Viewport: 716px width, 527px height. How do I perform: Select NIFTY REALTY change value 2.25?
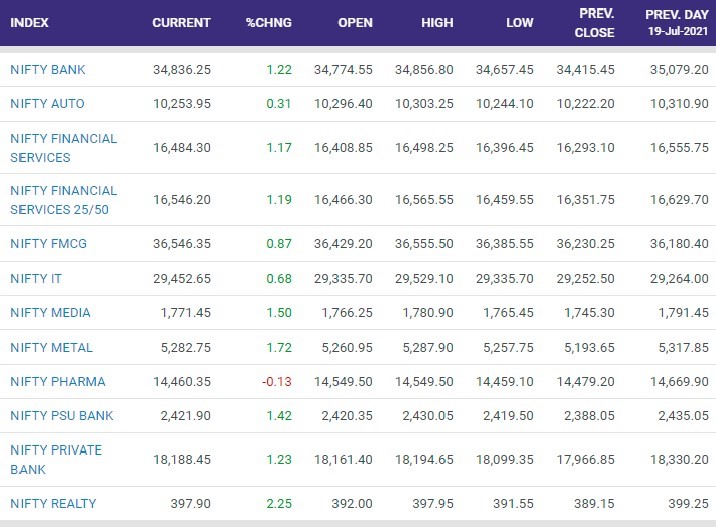pyautogui.click(x=279, y=504)
